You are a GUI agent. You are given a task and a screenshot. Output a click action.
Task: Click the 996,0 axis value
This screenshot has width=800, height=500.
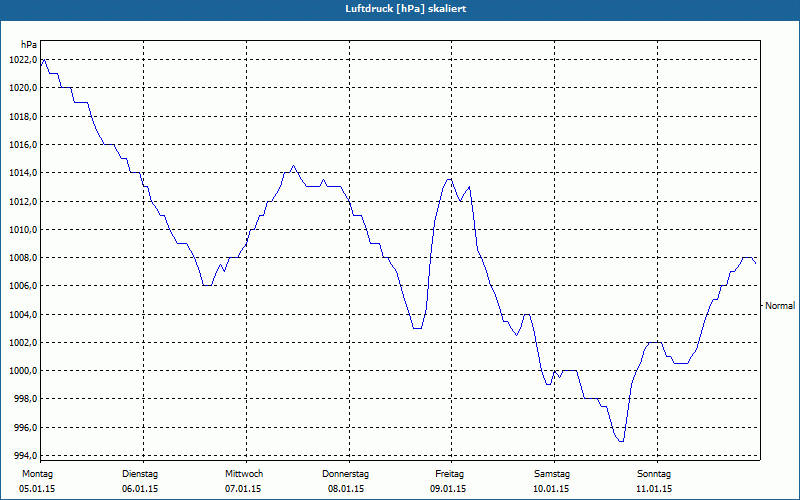click(25, 427)
